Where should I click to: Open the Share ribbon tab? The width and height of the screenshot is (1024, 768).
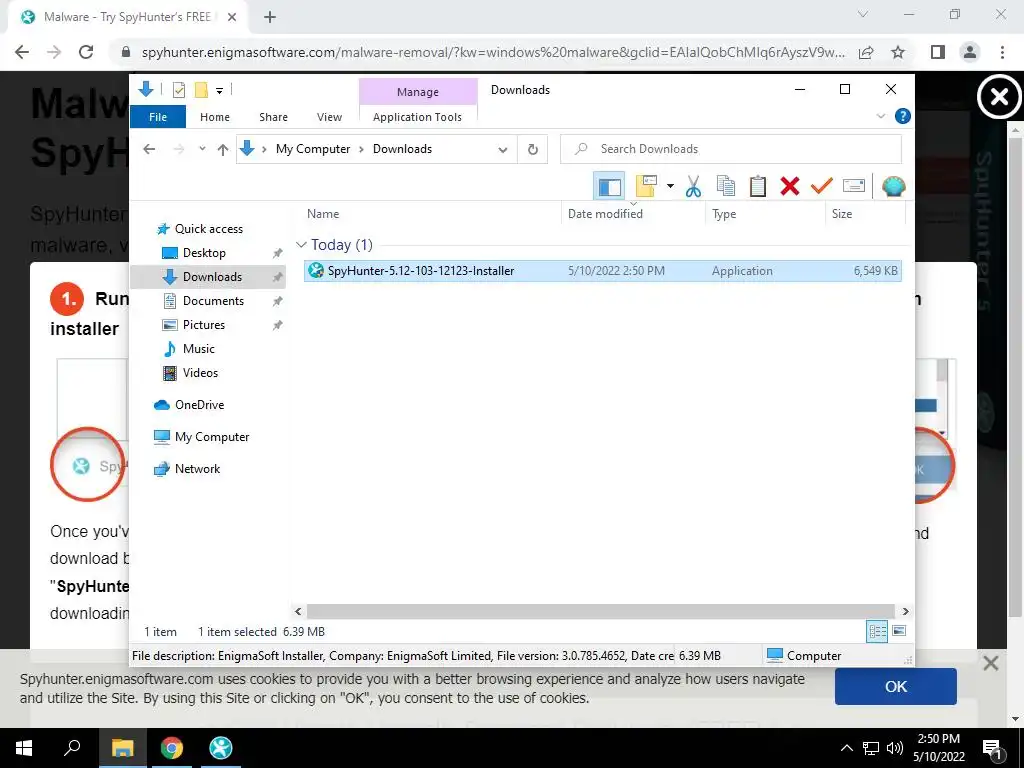click(x=273, y=117)
